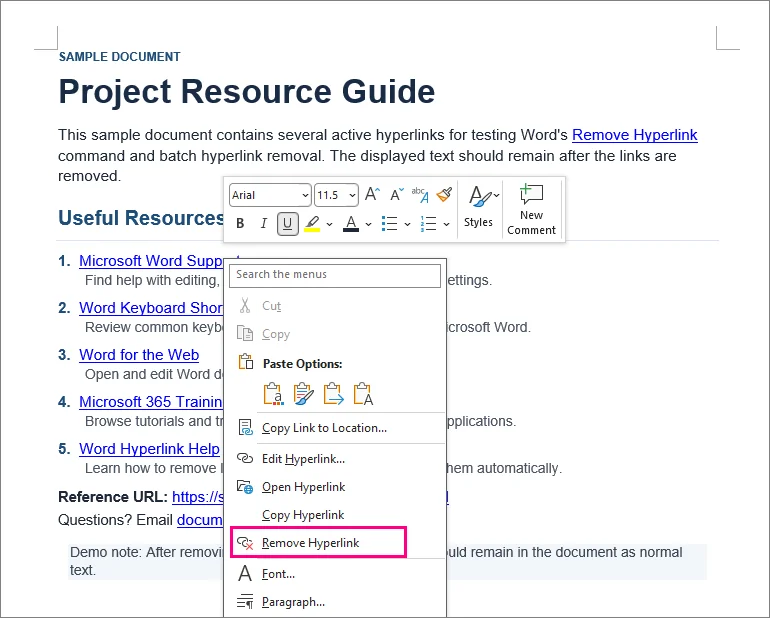Click the scissors icon next to Cut
This screenshot has width=770, height=618.
pos(245,305)
